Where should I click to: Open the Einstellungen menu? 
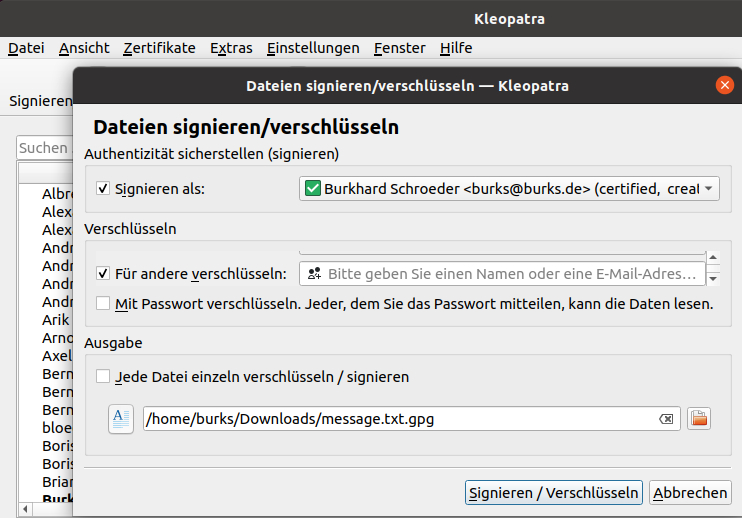tap(313, 48)
